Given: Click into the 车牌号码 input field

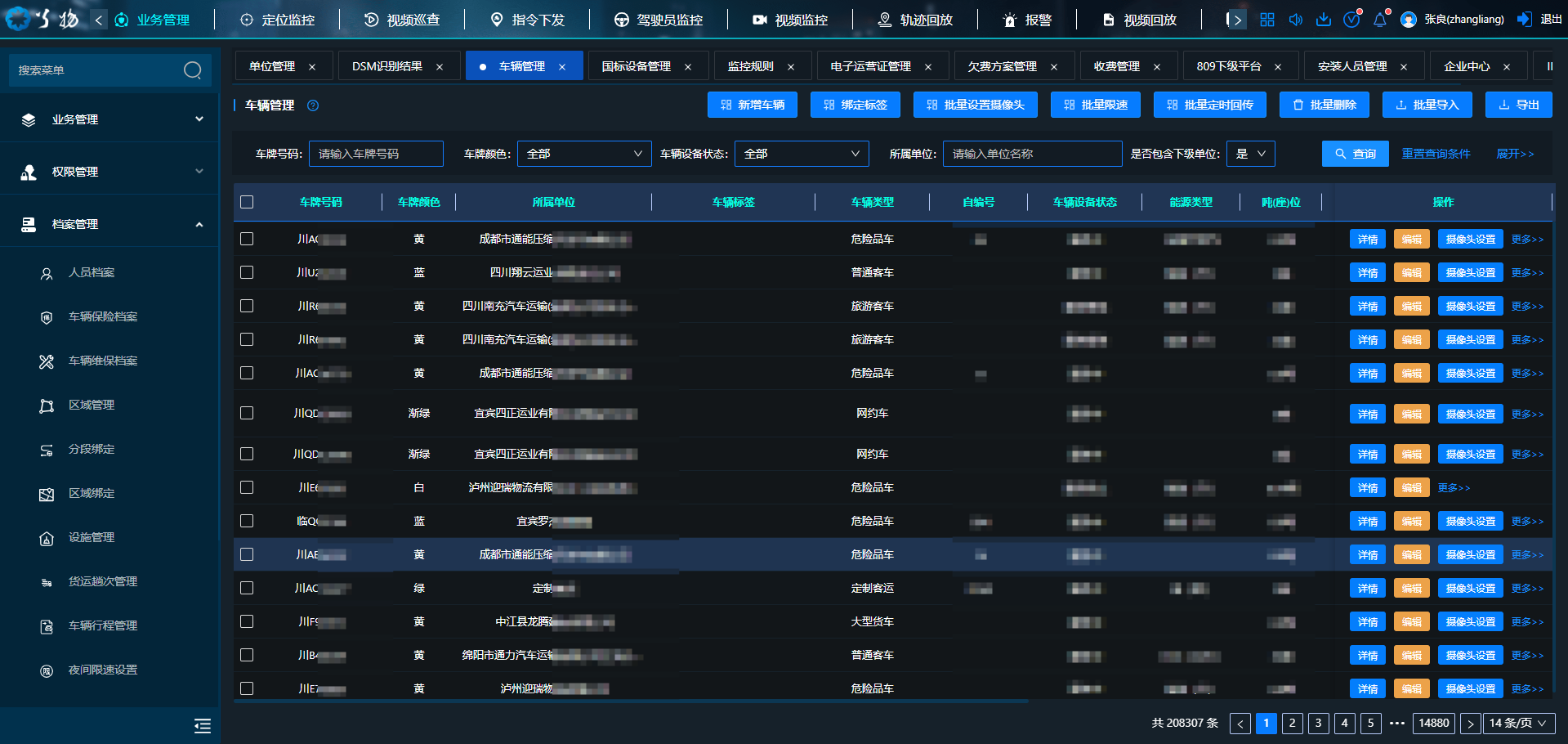Looking at the screenshot, I should [x=376, y=154].
